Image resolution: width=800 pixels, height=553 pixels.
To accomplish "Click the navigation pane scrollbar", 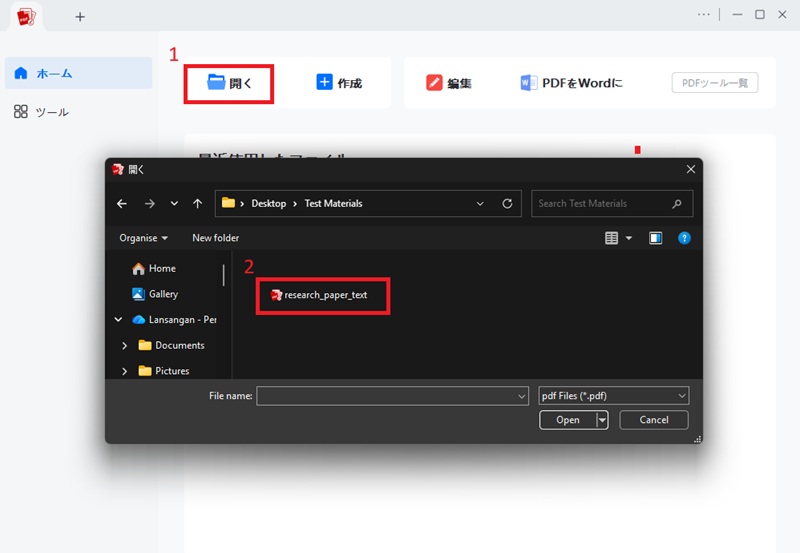I will pyautogui.click(x=223, y=275).
